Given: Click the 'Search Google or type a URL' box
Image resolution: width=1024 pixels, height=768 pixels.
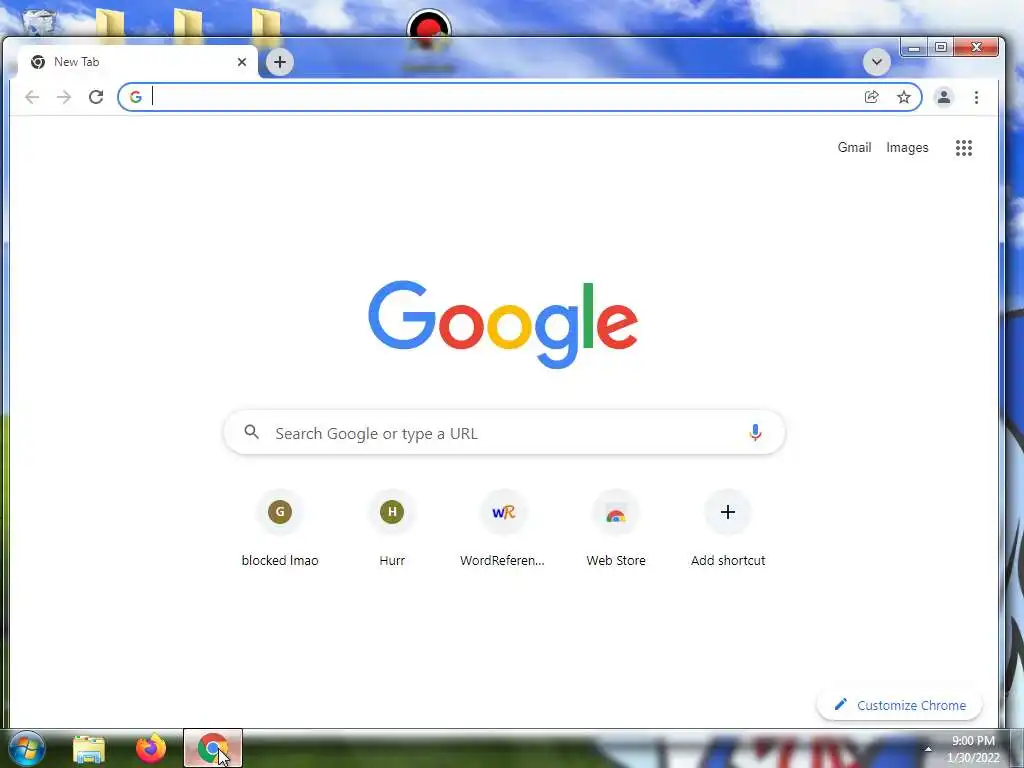Looking at the screenshot, I should point(504,432).
